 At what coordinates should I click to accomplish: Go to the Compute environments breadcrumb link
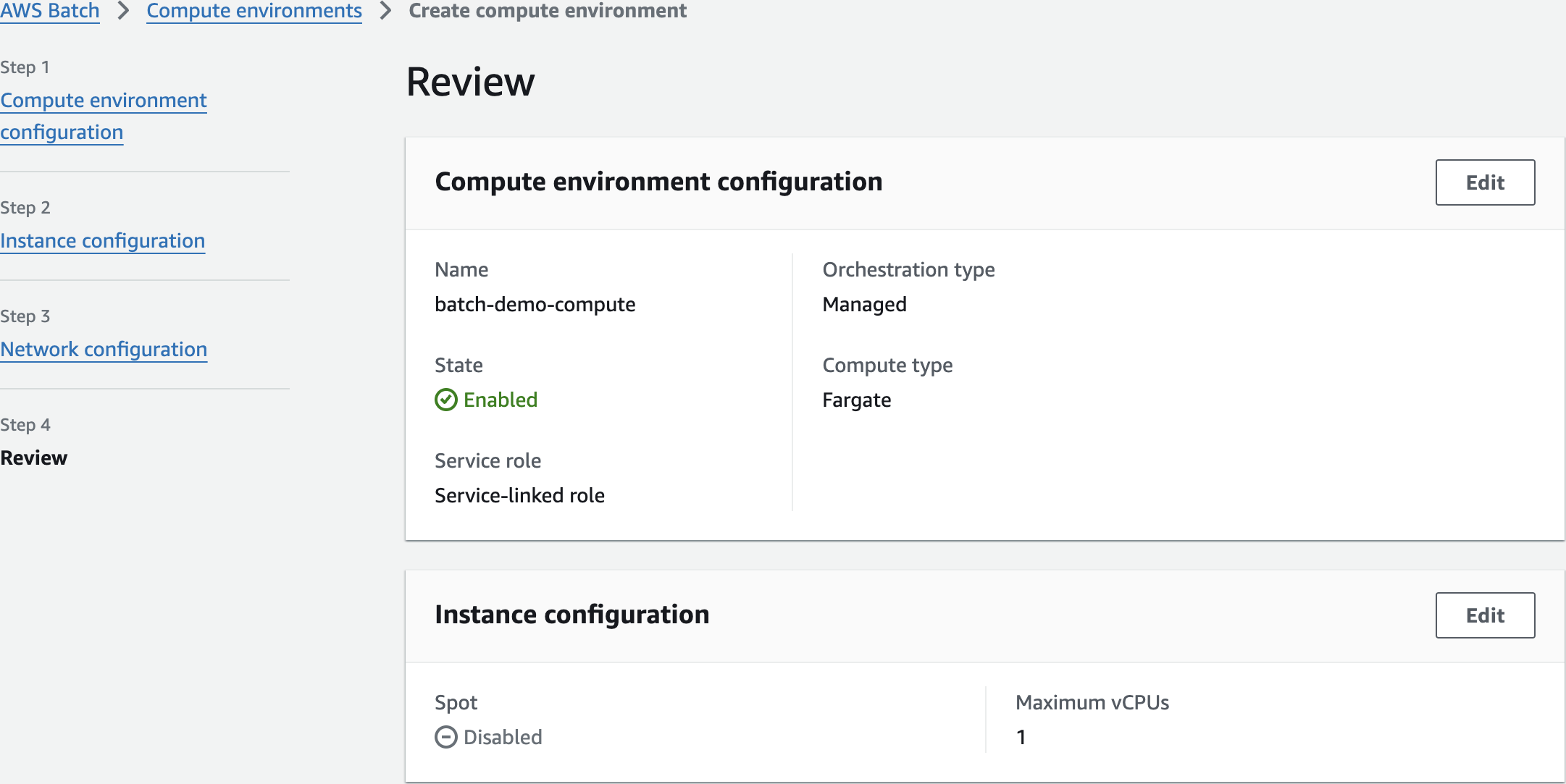(254, 11)
